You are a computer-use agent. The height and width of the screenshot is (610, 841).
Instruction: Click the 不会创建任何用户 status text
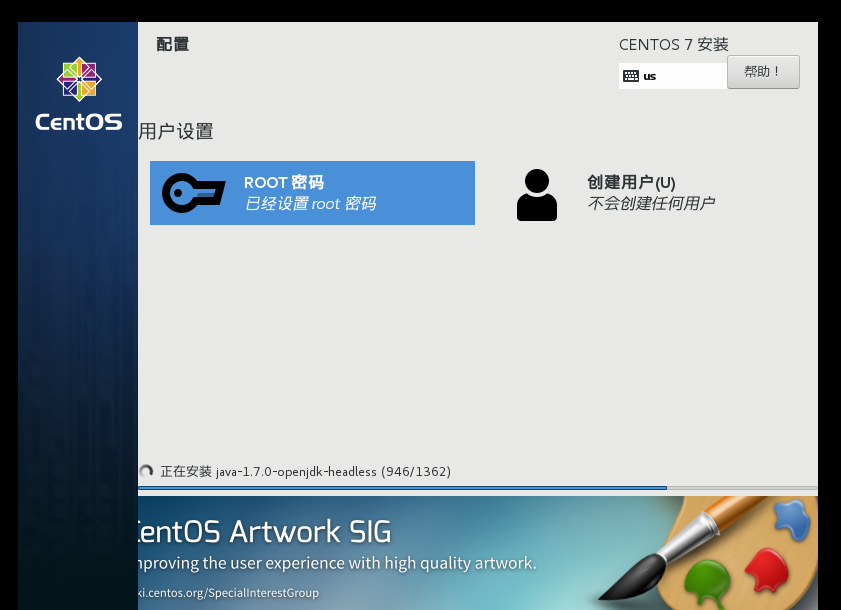[x=651, y=203]
